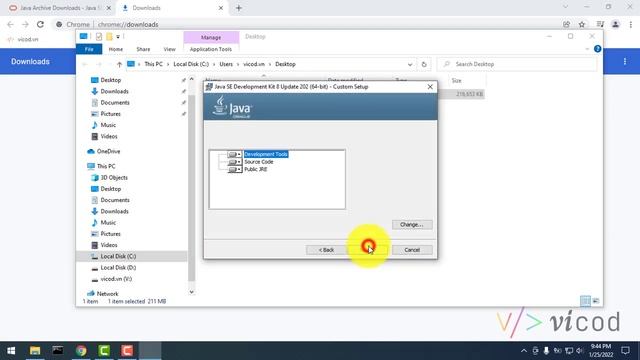
Task: Select OneDrive in navigation pane
Action: pyautogui.click(x=108, y=151)
